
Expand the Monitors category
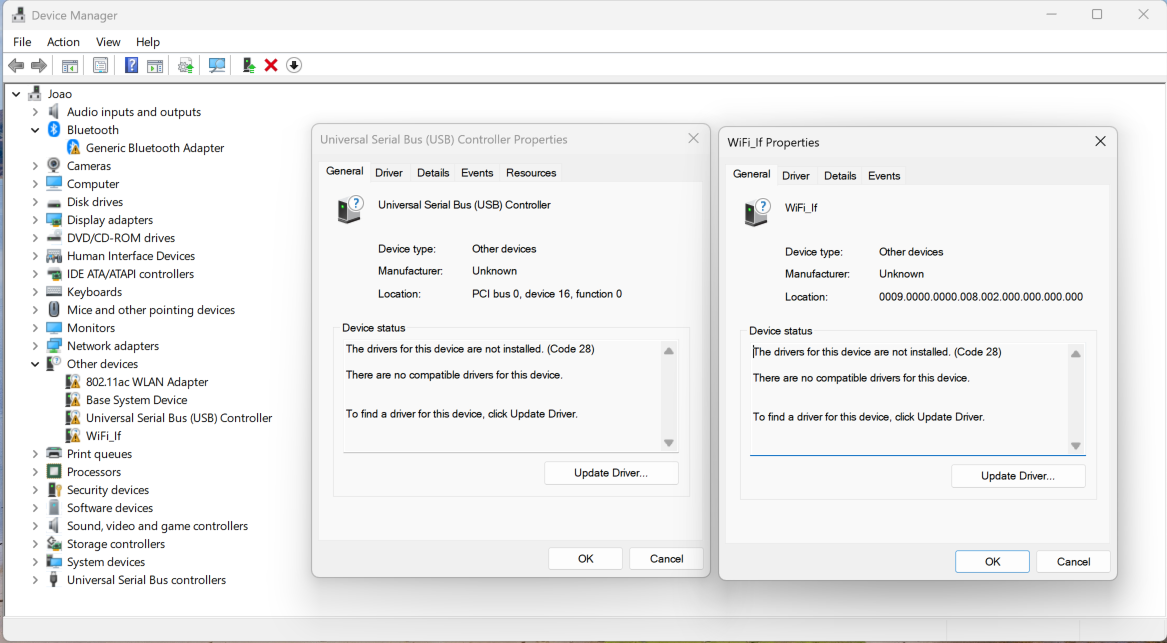coord(34,327)
